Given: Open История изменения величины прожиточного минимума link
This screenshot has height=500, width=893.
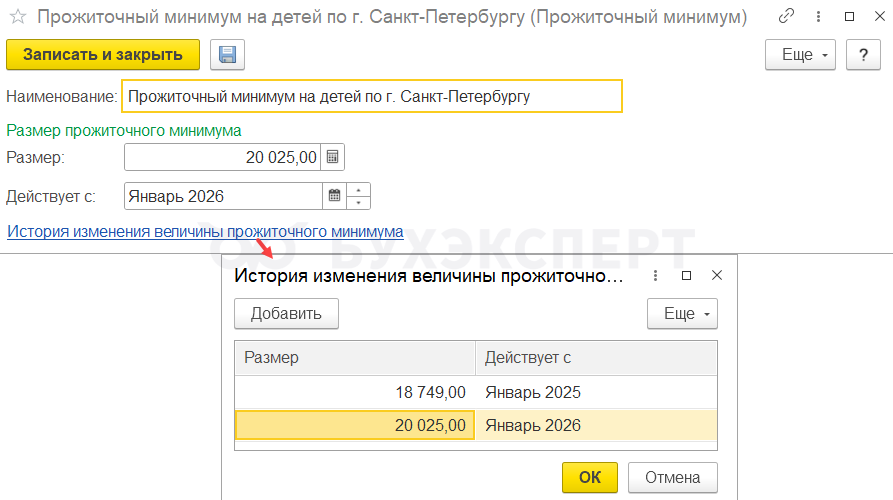Looking at the screenshot, I should pos(205,232).
